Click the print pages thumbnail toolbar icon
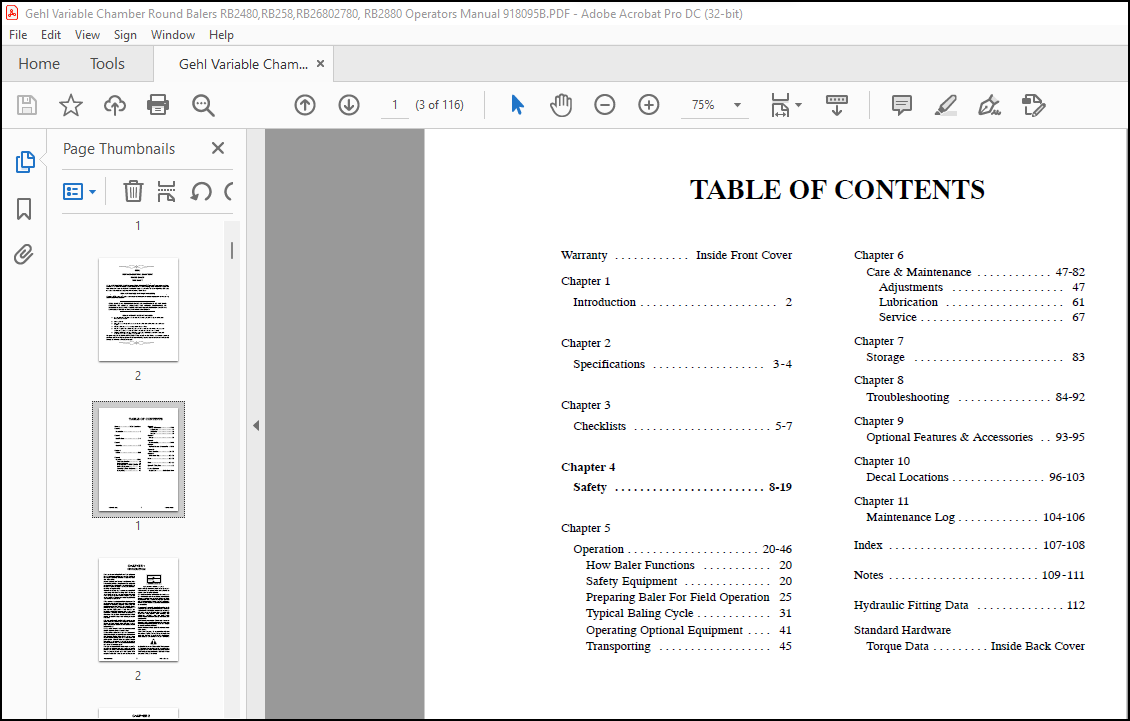Screen dimensions: 1130x721 (166, 191)
